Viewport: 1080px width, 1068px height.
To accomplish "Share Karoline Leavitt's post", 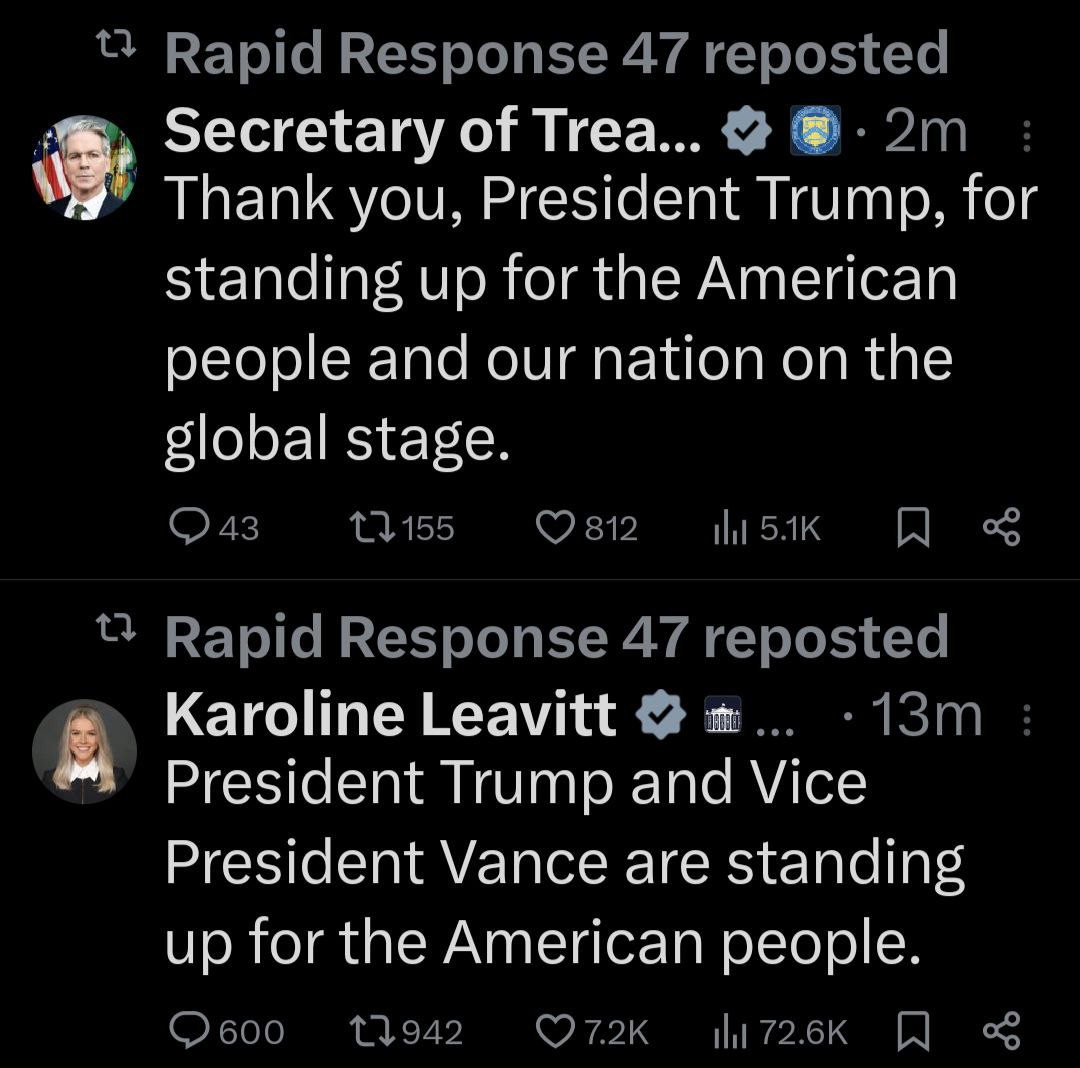I will (x=1001, y=1030).
